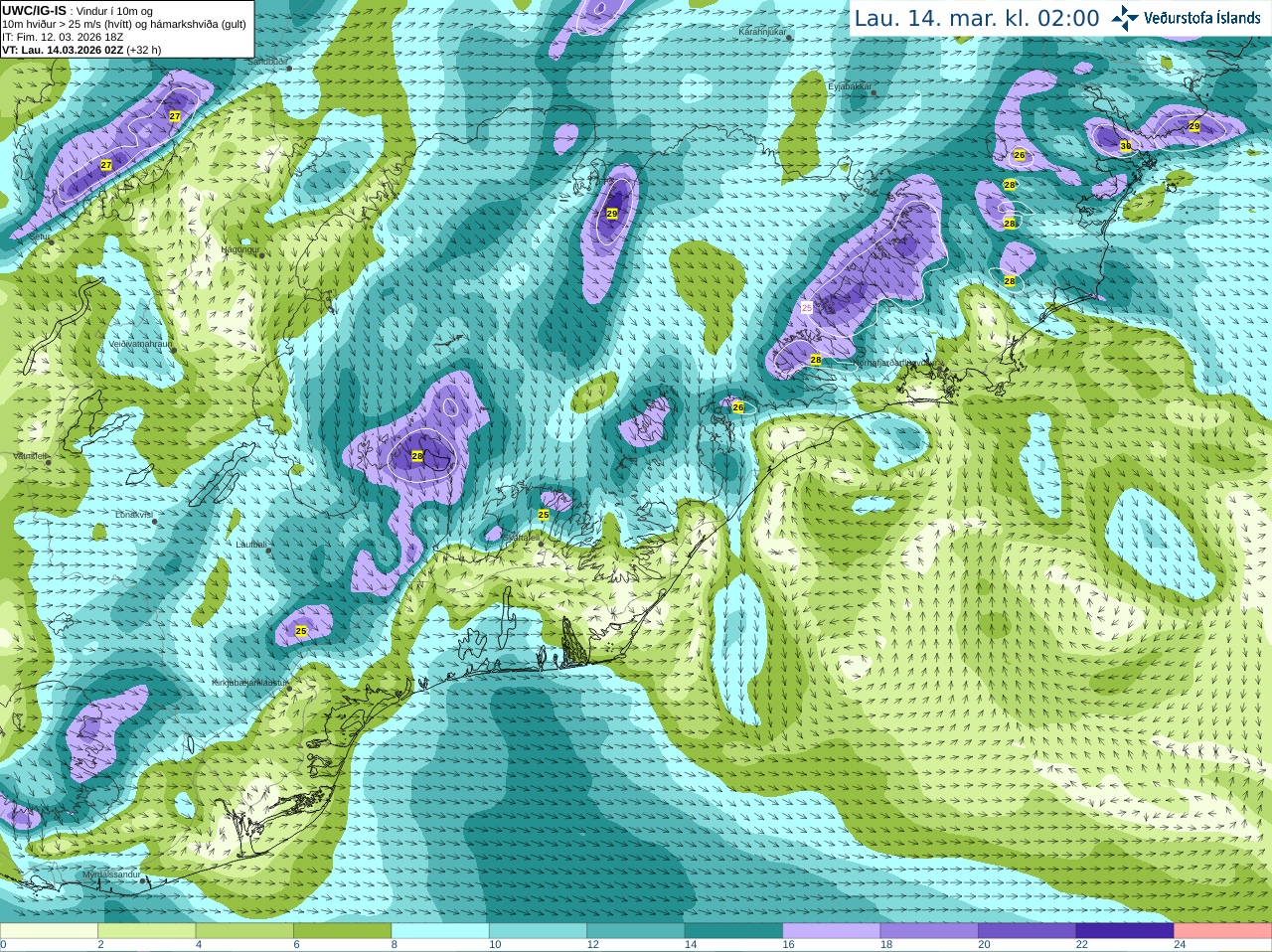The width and height of the screenshot is (1272, 952).
Task: Select the 16–18 m/s light purple swatch
Action: click(832, 931)
